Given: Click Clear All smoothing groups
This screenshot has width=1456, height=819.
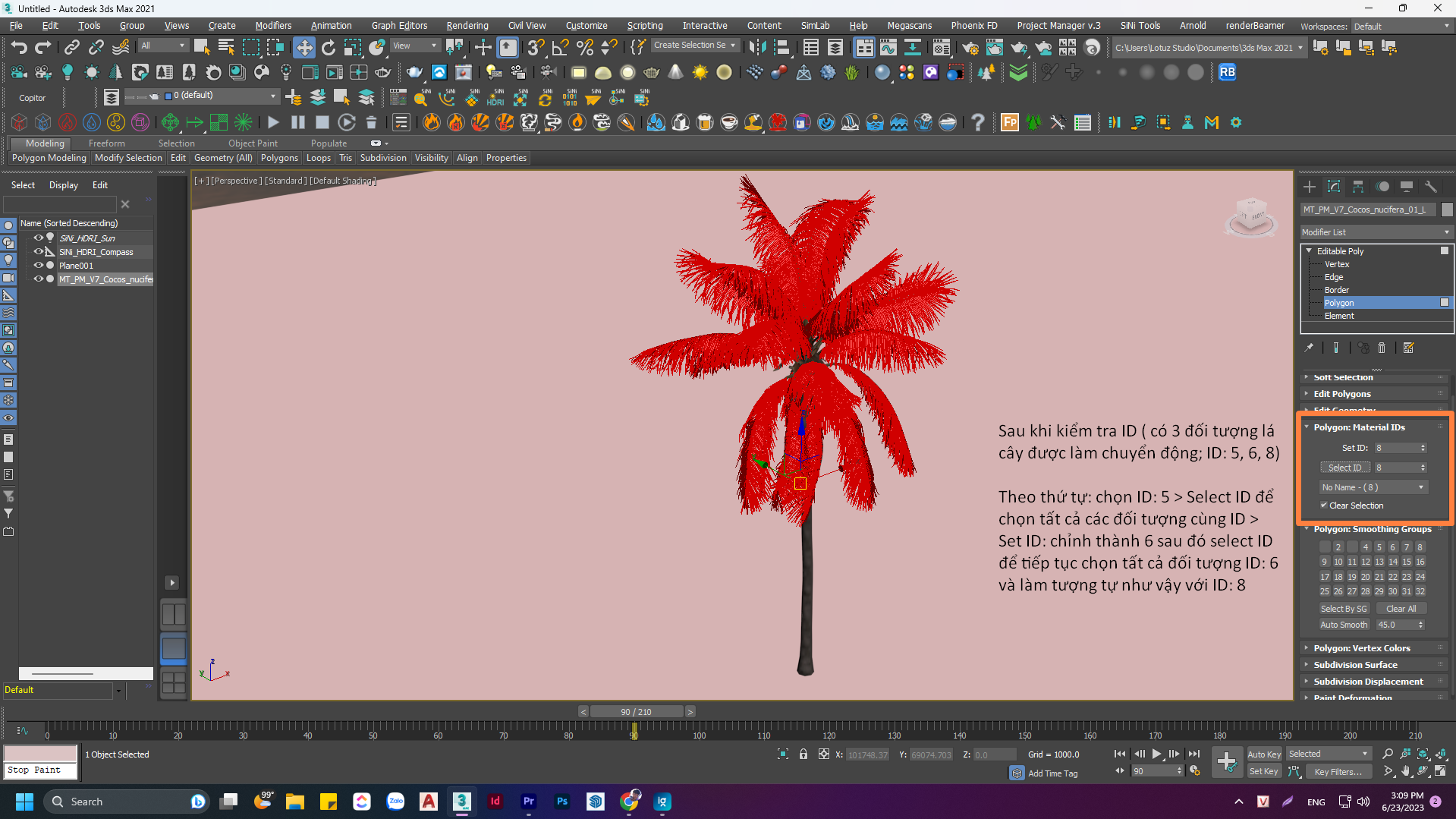Looking at the screenshot, I should (1401, 609).
